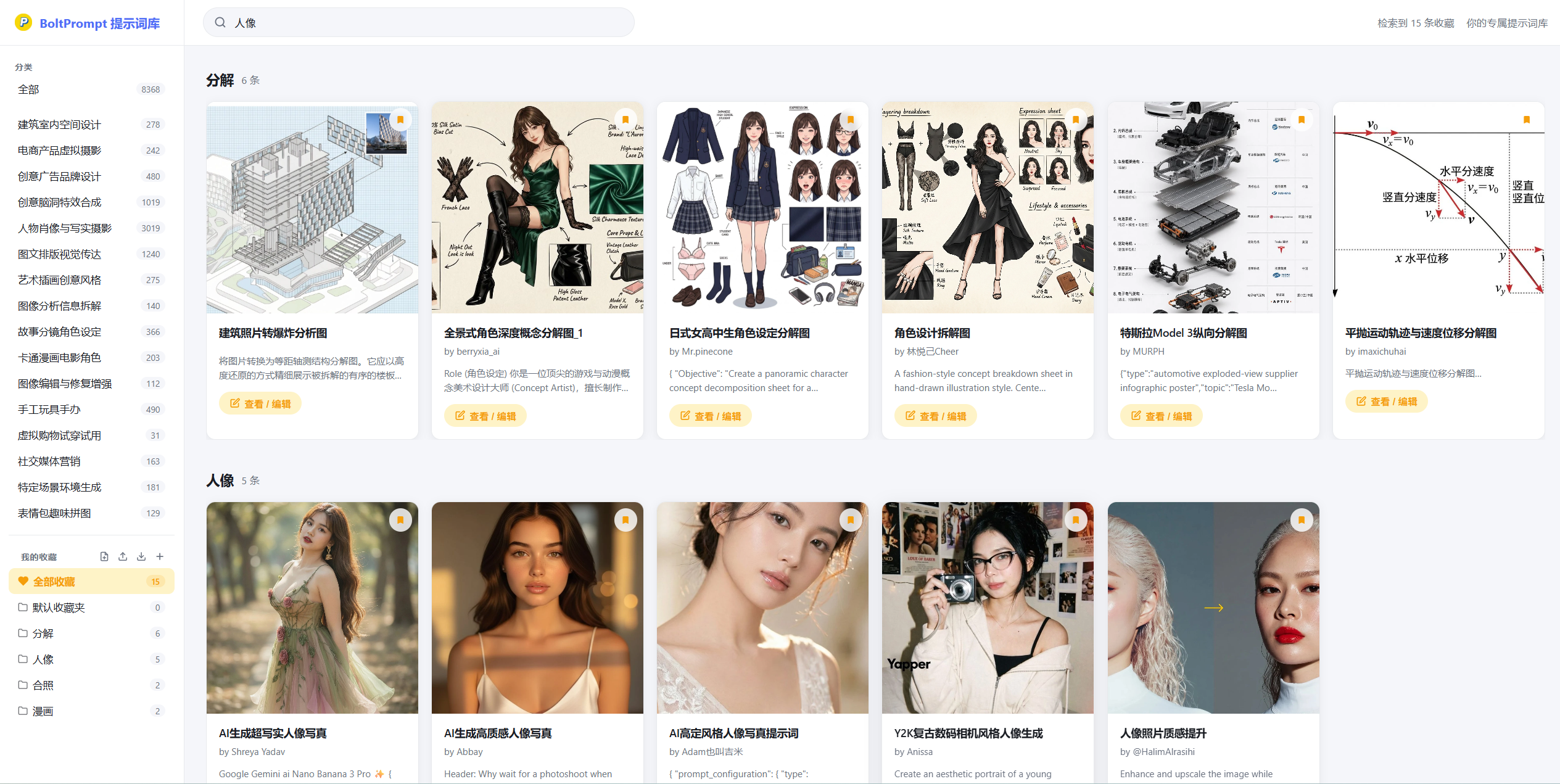Open the 人像 favorites folder
The height and width of the screenshot is (784, 1560).
(91, 659)
